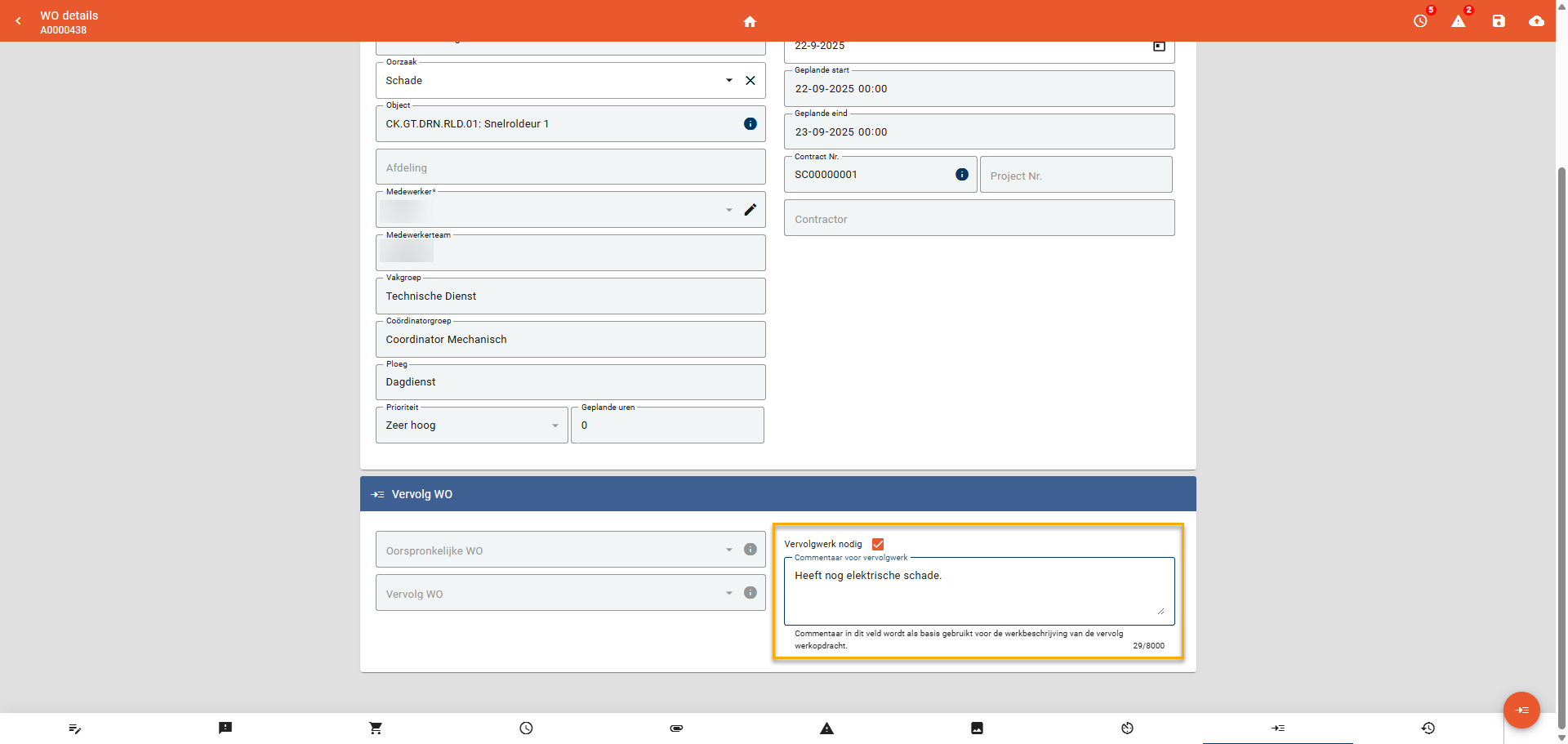Image resolution: width=1568 pixels, height=744 pixels.
Task: Uncheck the Vervolgwerk nodig checkbox
Action: coord(878,544)
